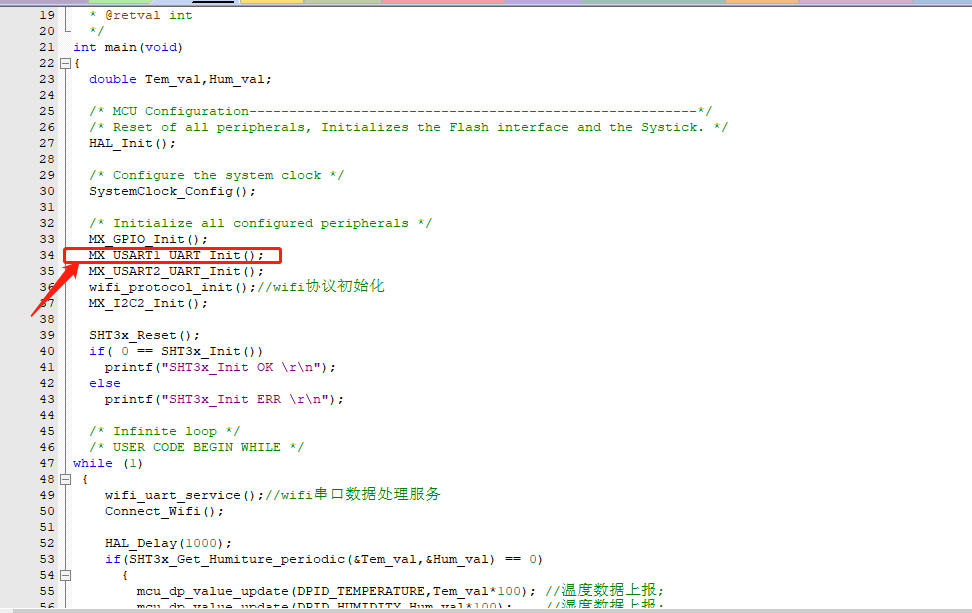Screen dimensions: 972x613
Task: Collapse the while loop fold at line 48
Action: (x=65, y=479)
